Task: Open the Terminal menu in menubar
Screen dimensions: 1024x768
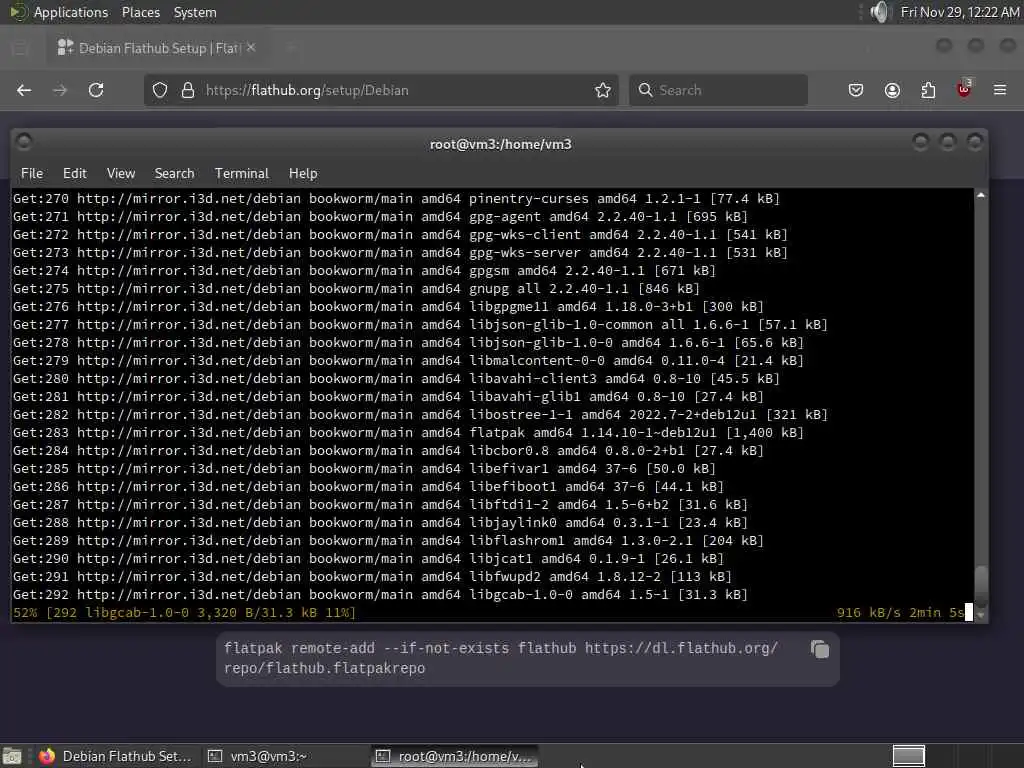Action: pos(242,173)
